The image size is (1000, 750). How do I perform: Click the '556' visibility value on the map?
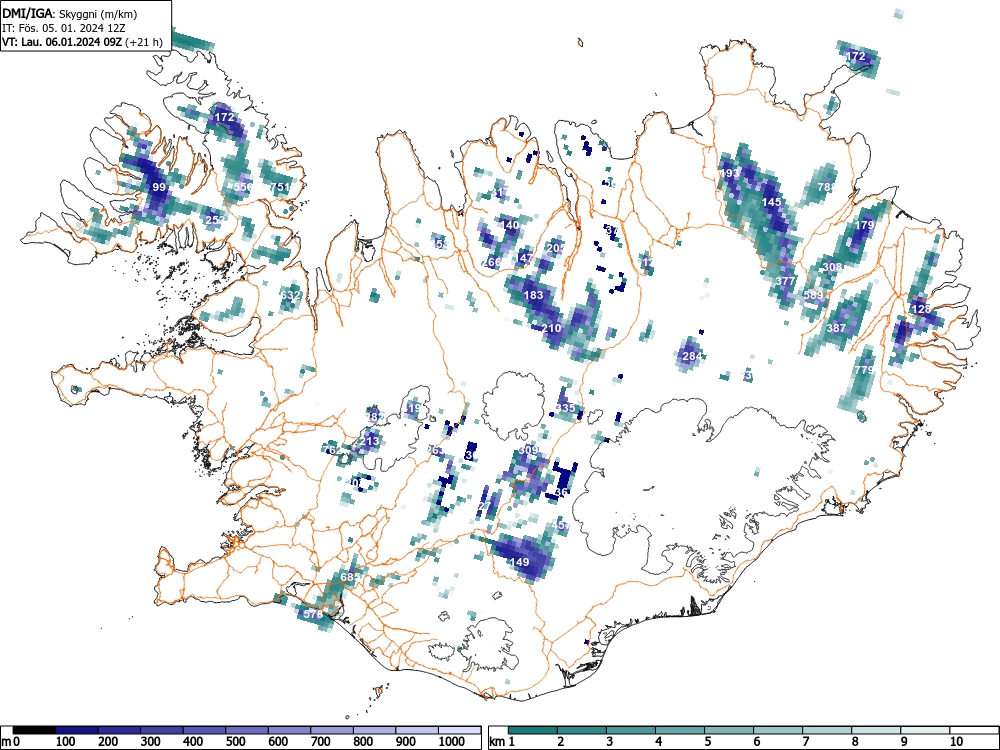[x=243, y=187]
